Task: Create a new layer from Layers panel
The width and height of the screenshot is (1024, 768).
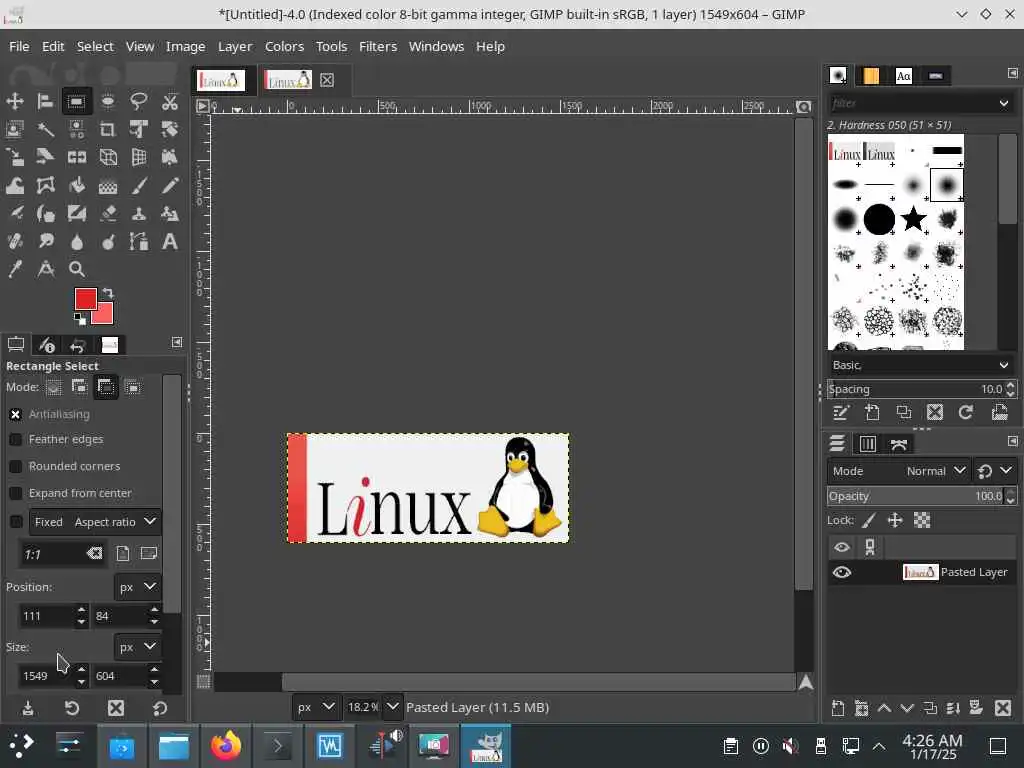Action: [838, 708]
